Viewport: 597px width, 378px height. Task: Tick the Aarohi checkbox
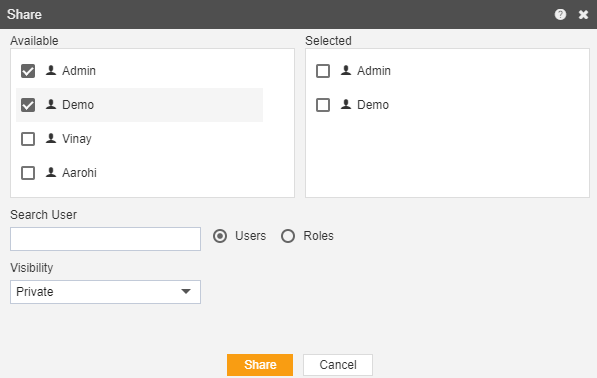tap(28, 173)
